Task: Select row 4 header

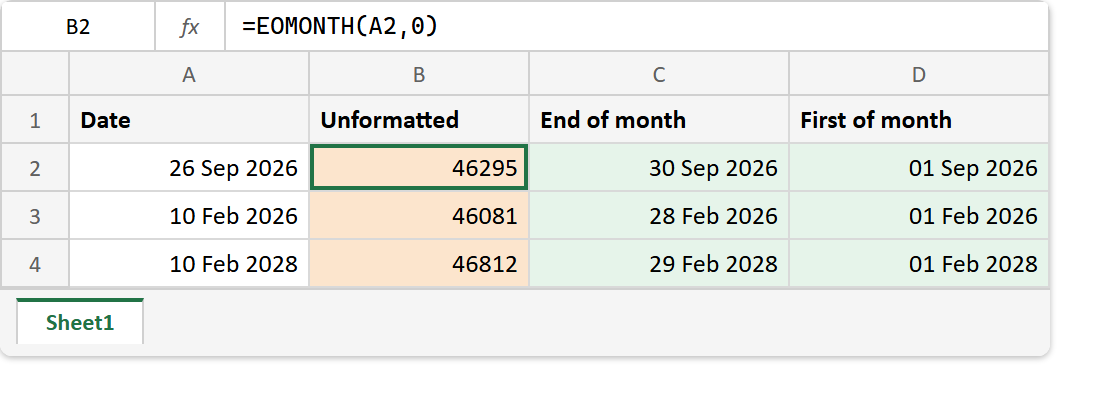Action: (35, 264)
